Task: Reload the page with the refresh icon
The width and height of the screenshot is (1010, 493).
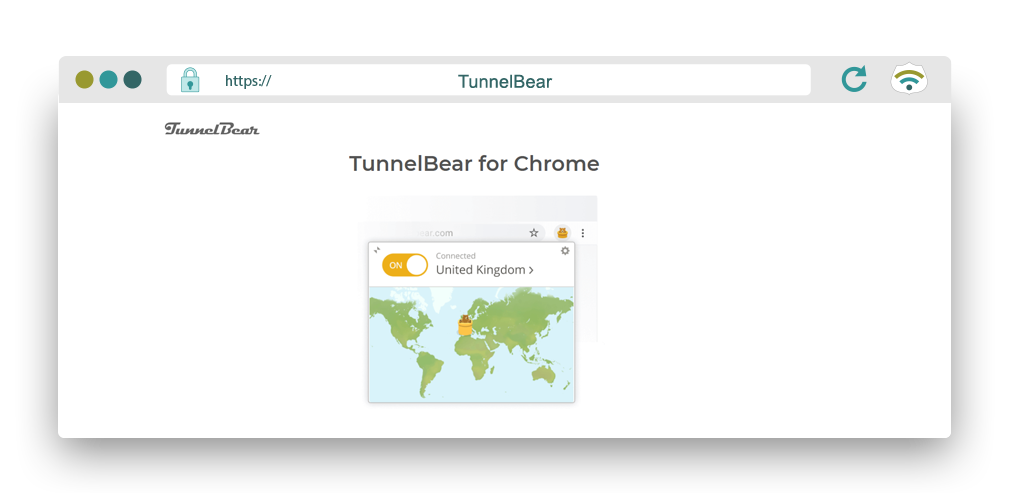Action: coord(854,80)
